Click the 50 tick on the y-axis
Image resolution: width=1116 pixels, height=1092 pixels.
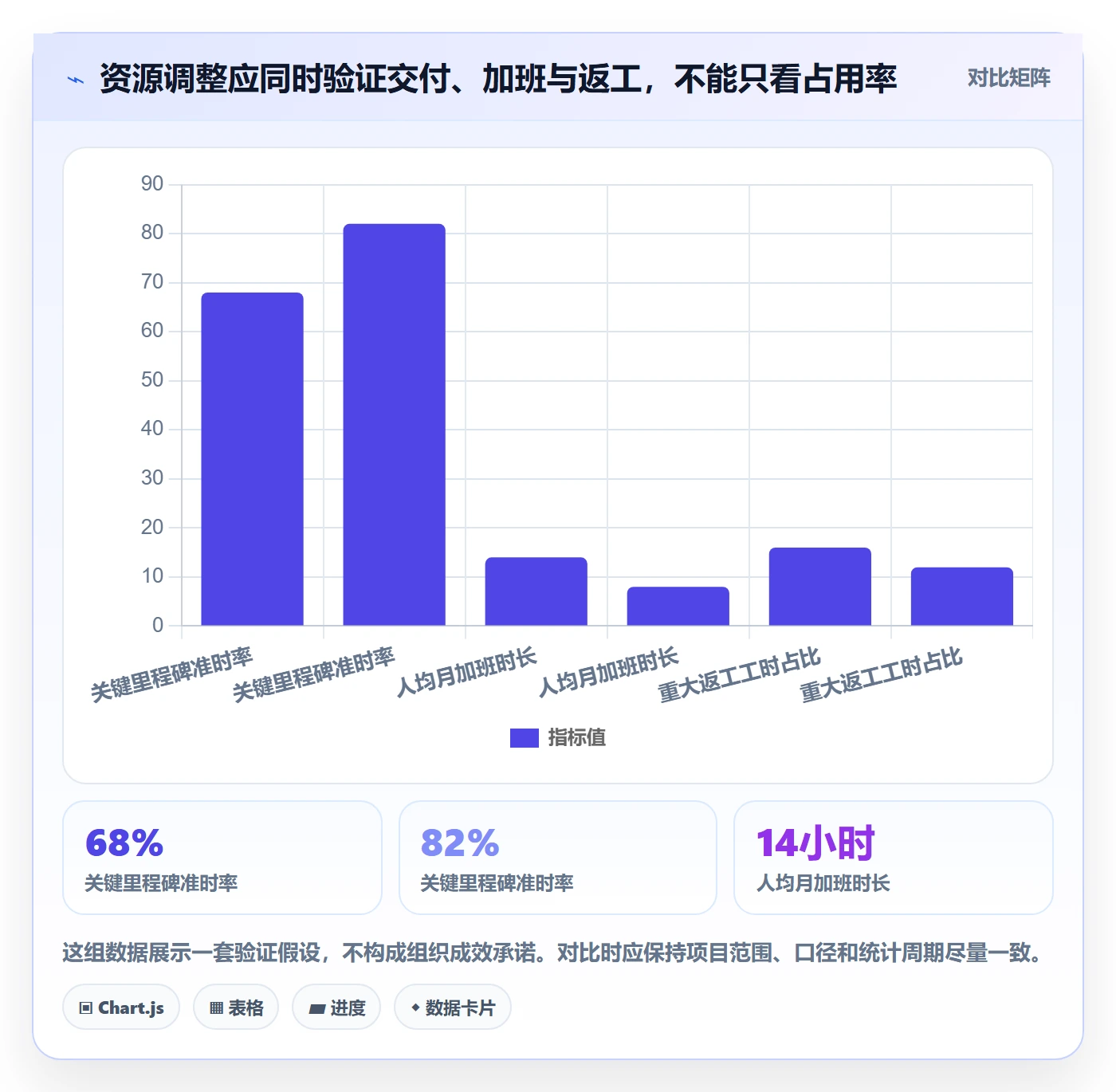tap(151, 380)
